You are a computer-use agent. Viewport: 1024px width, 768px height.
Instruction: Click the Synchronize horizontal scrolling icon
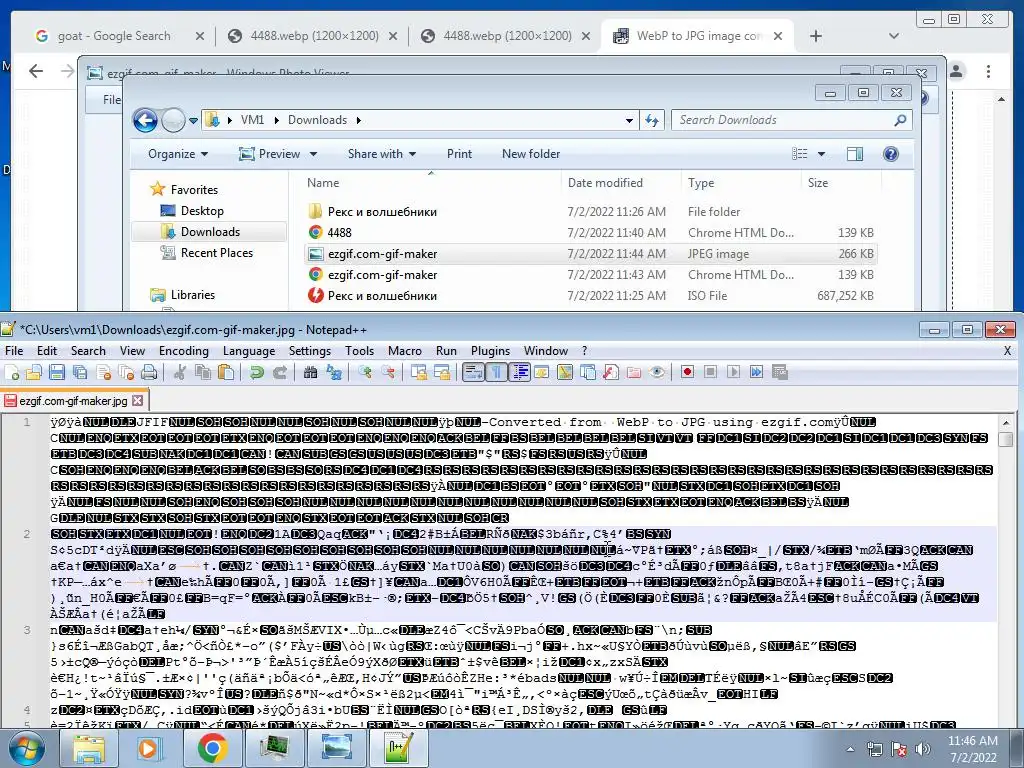pos(441,372)
